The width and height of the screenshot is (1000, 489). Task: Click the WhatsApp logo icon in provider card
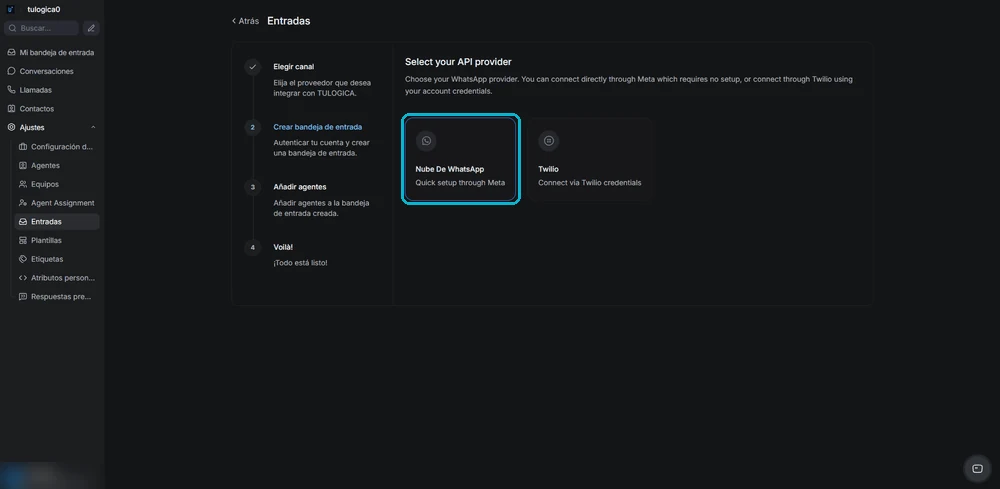coord(426,141)
